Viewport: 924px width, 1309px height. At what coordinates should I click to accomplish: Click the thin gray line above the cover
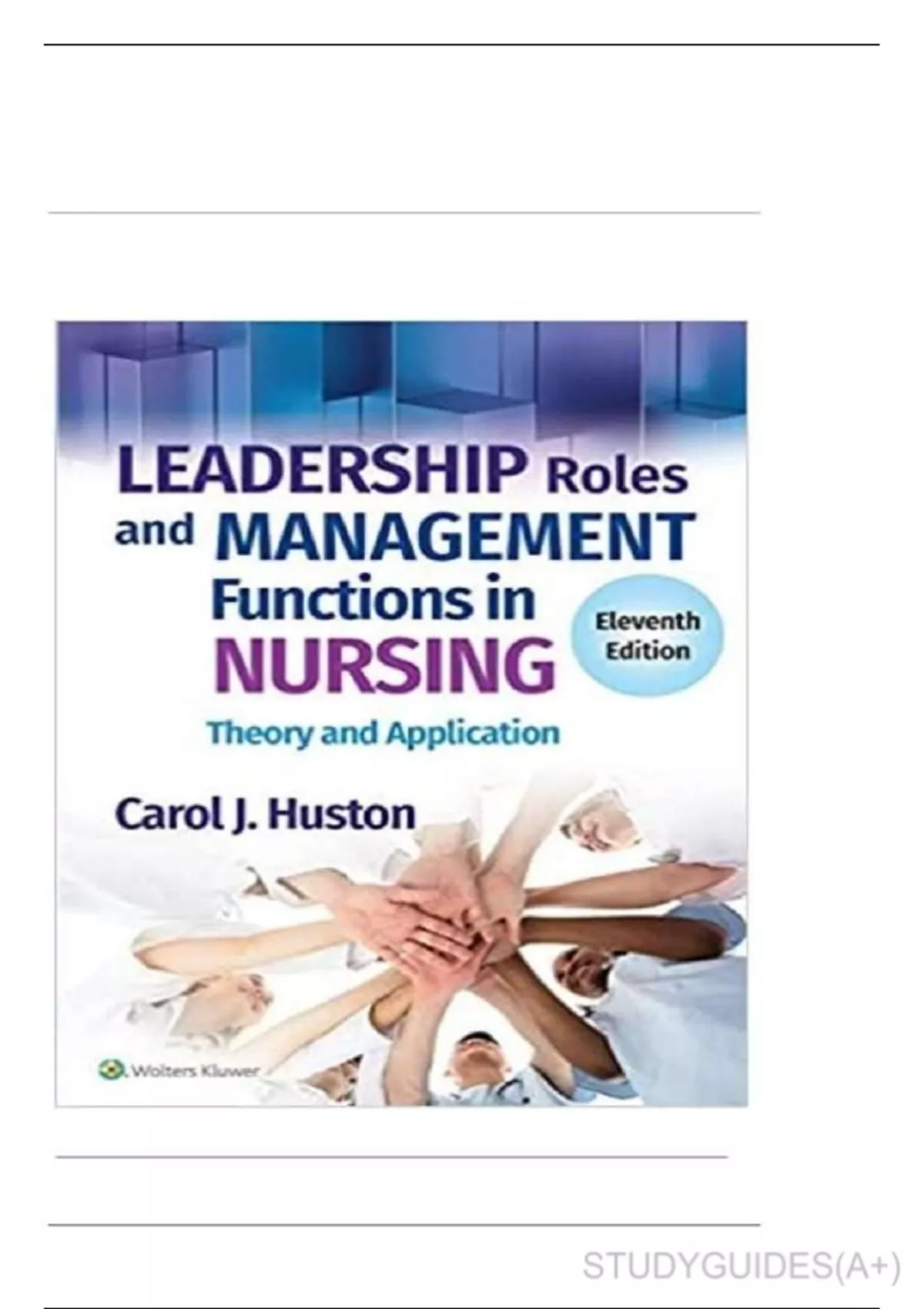pos(403,213)
